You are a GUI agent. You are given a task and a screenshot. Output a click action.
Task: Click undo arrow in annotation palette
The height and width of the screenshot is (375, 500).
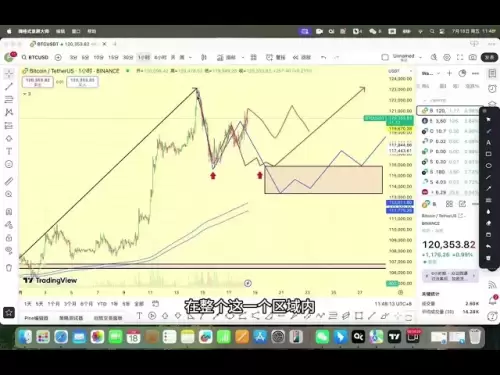point(488,246)
